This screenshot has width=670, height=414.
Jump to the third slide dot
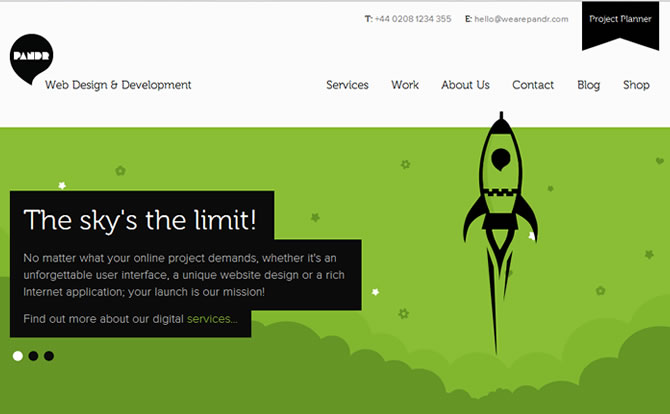(49, 355)
